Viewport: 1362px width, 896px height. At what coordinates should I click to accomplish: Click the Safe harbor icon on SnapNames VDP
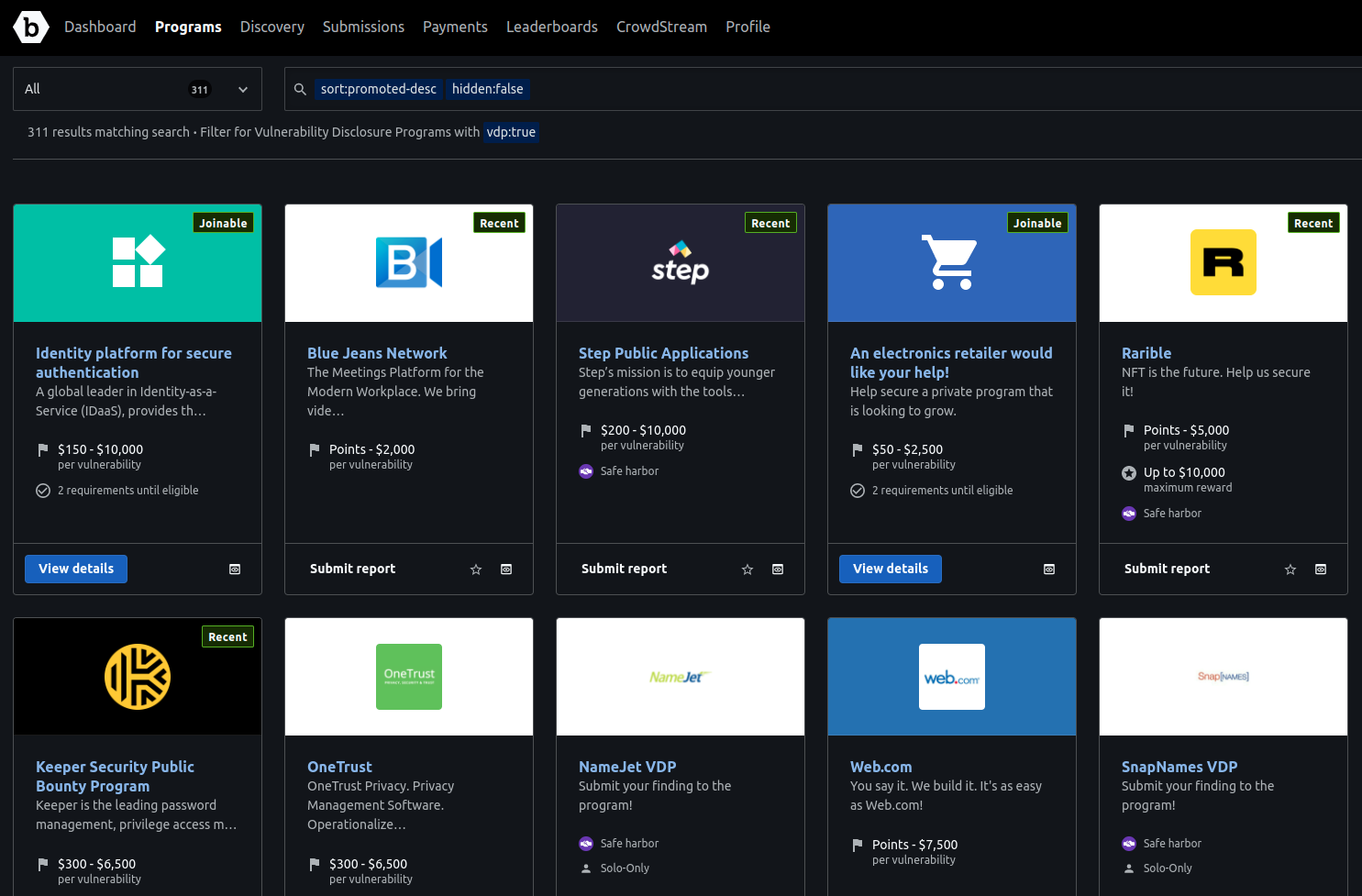pyautogui.click(x=1128, y=843)
